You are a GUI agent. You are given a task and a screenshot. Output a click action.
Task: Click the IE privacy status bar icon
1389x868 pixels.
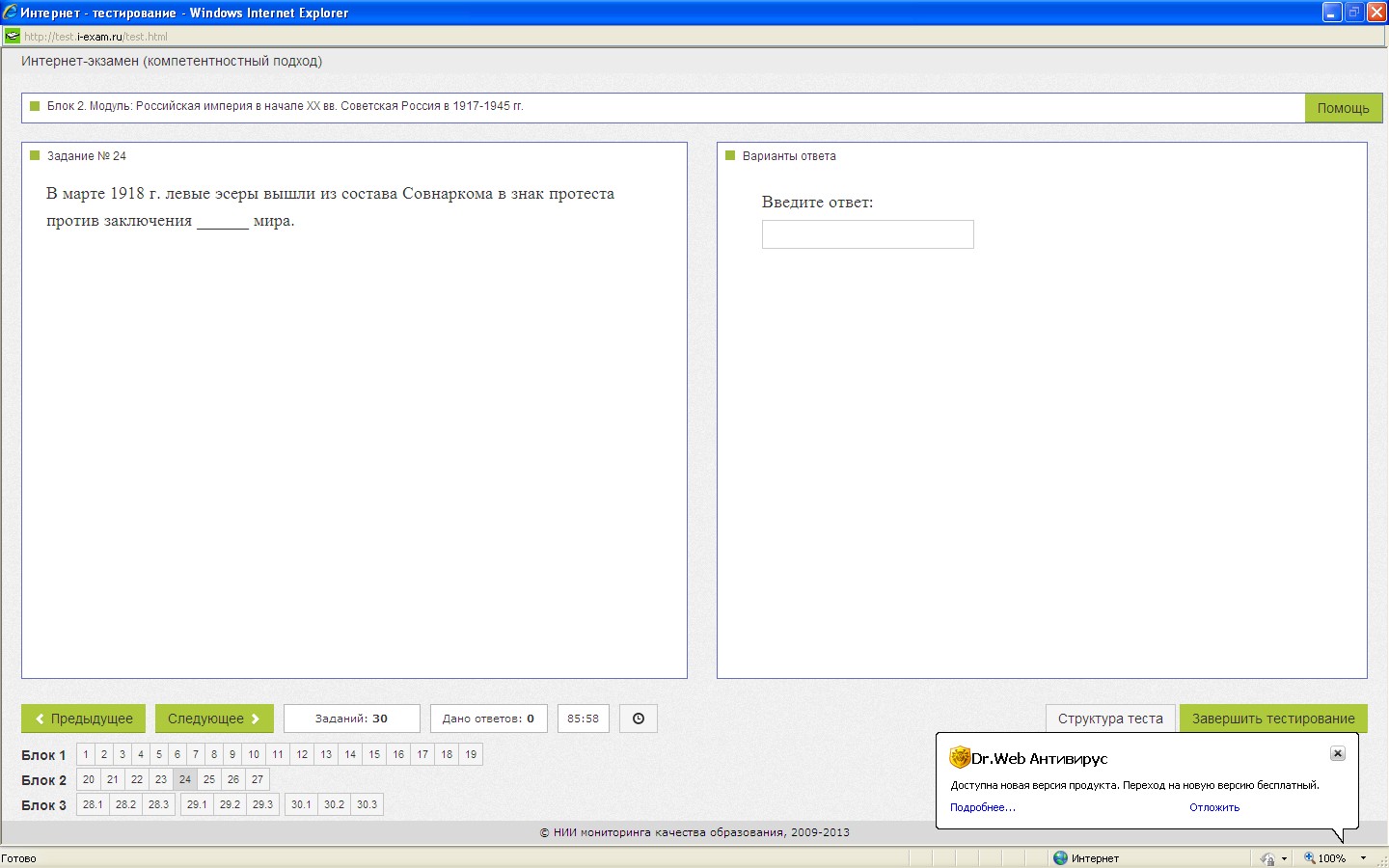click(1267, 857)
